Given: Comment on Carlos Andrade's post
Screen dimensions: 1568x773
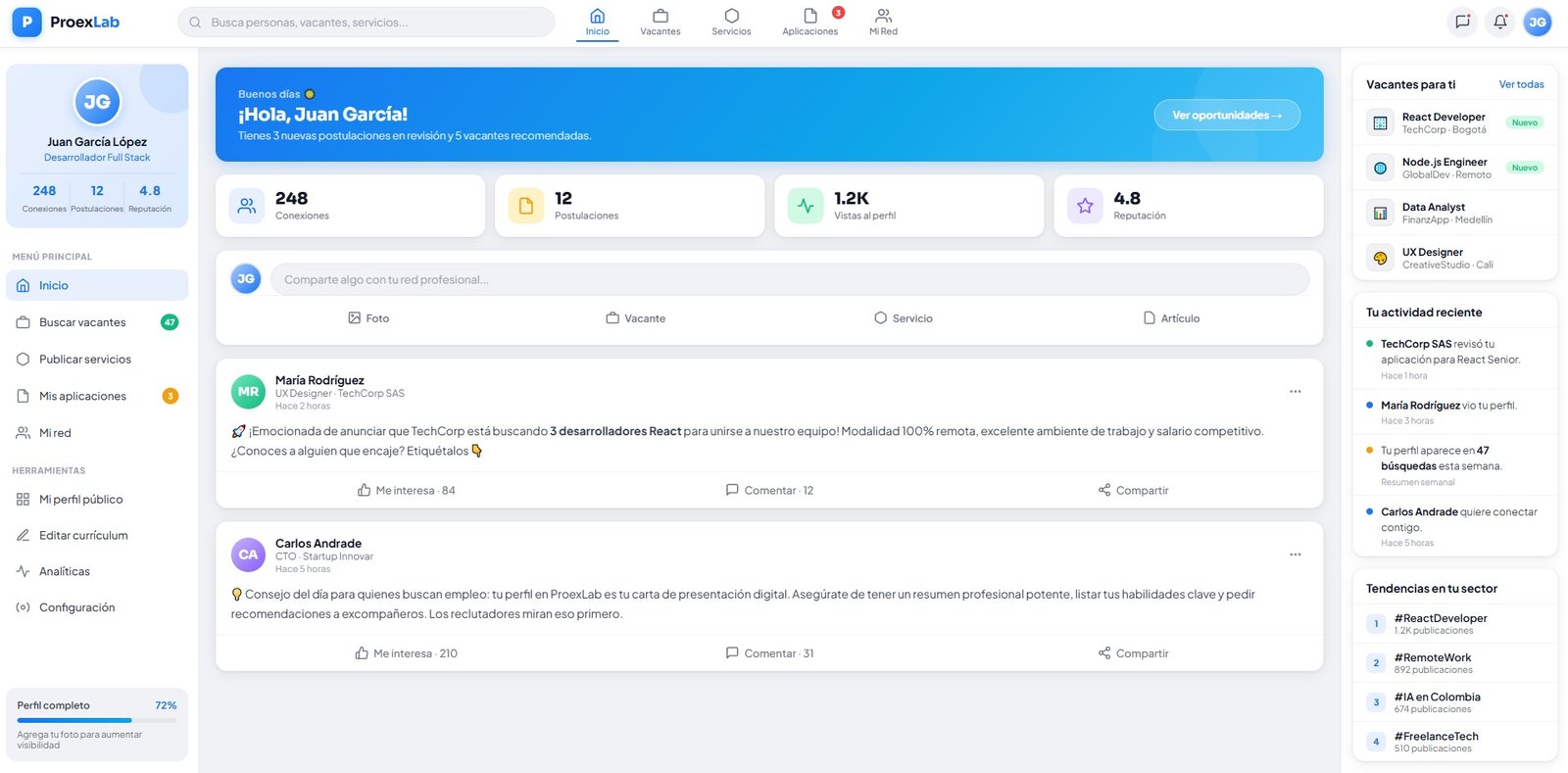Looking at the screenshot, I should 769,653.
